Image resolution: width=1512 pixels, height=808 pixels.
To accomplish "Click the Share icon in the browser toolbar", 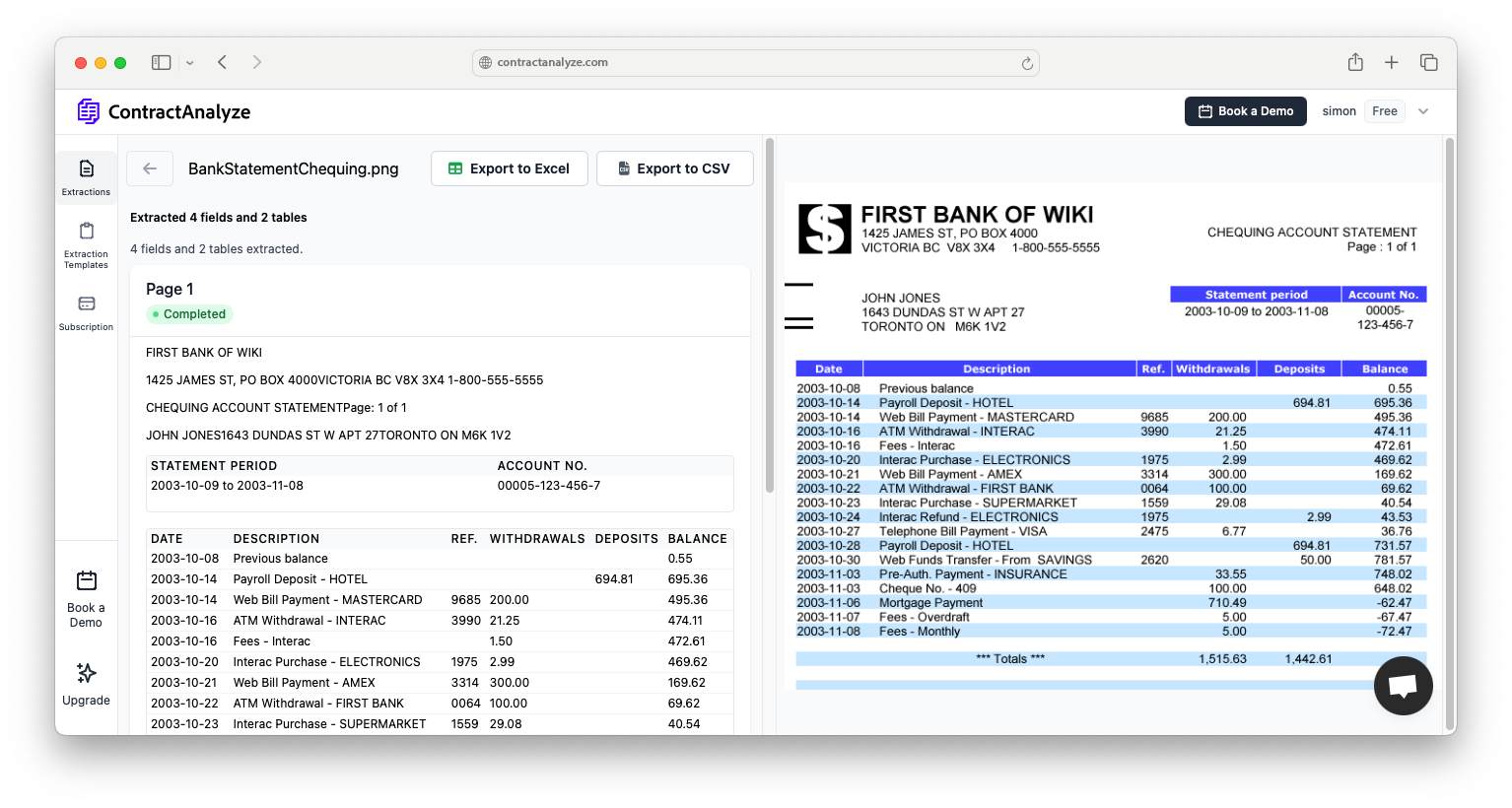I will click(1354, 61).
